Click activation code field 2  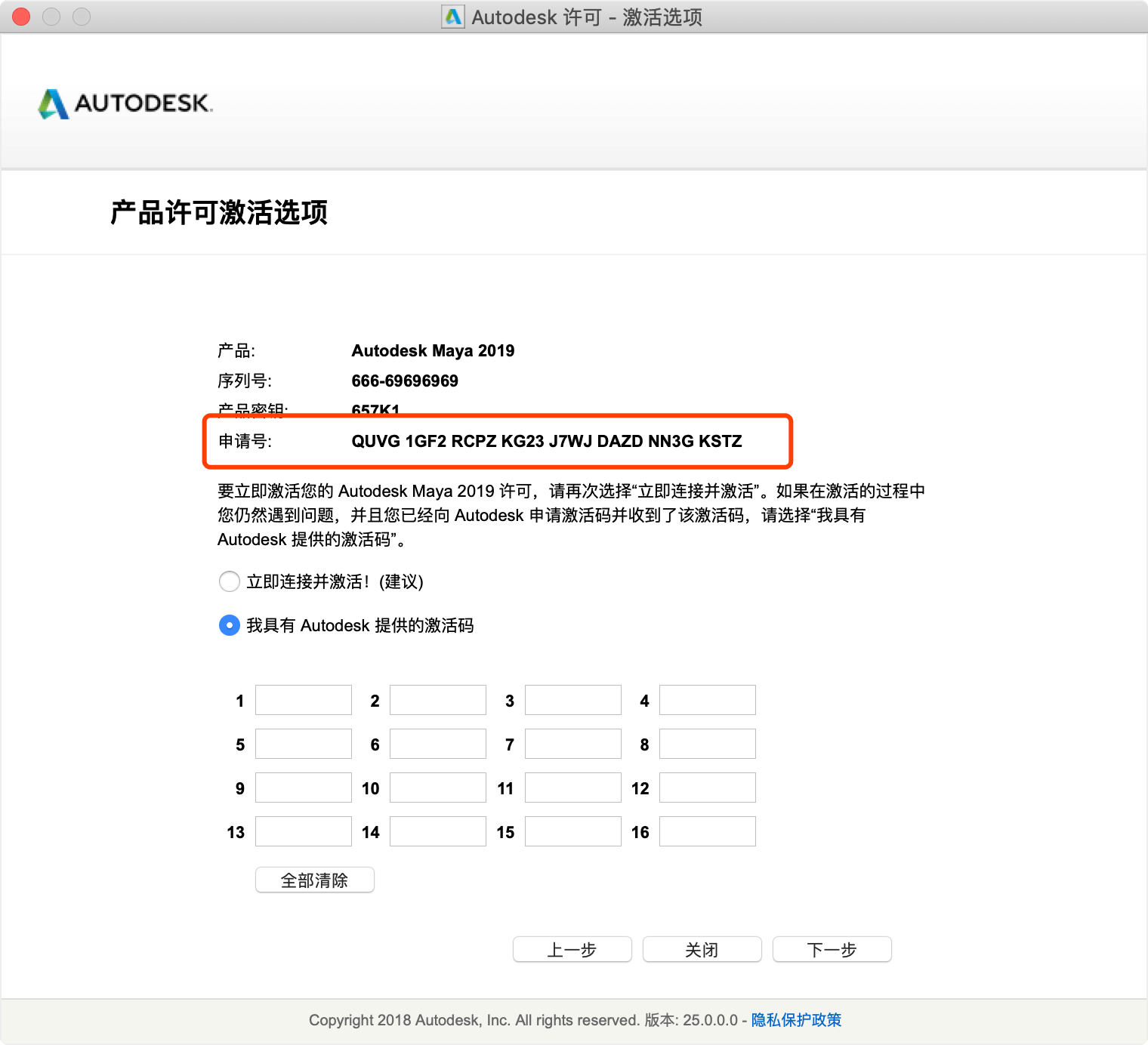click(x=438, y=700)
